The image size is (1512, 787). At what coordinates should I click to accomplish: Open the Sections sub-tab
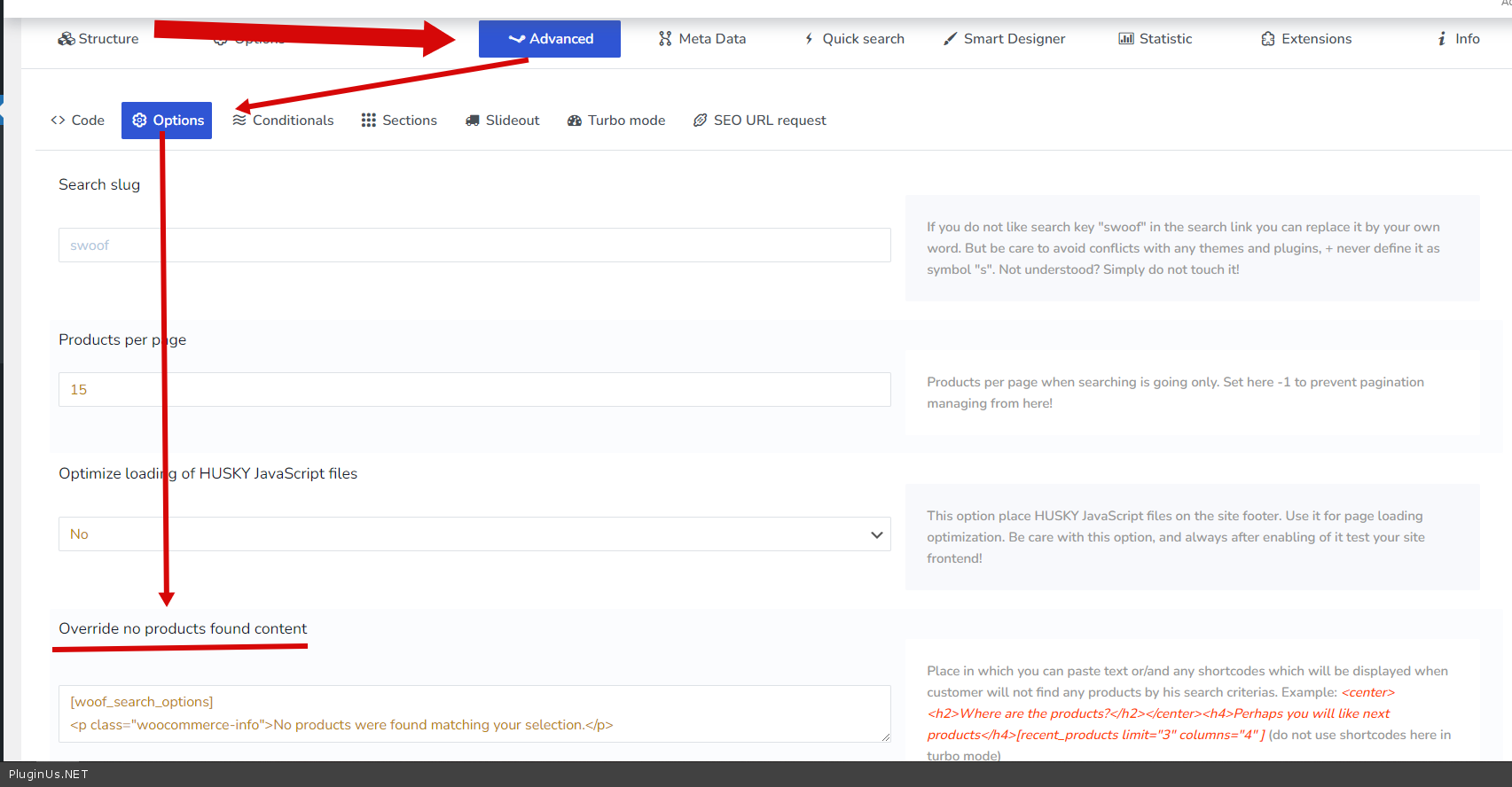point(399,121)
